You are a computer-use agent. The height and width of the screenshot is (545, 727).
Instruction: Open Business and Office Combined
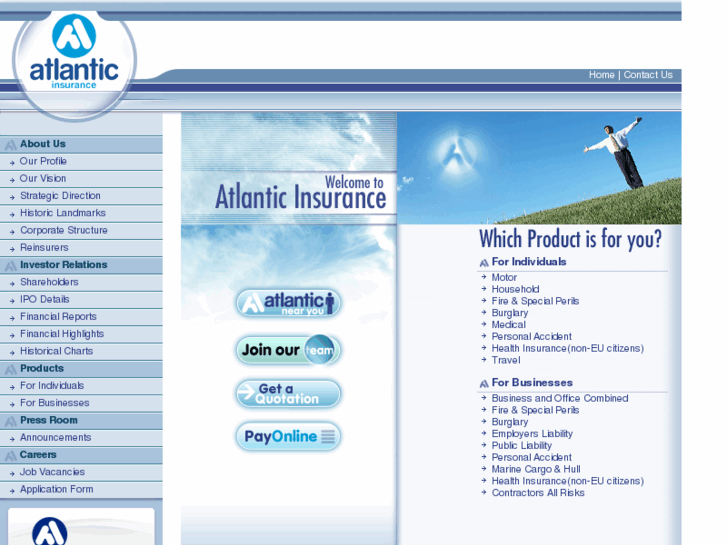(560, 398)
